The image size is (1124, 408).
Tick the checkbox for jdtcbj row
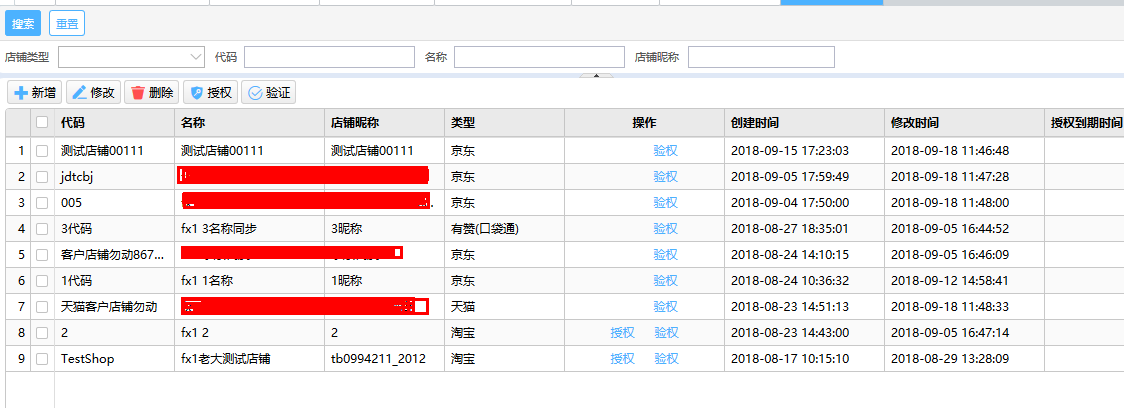(42, 177)
